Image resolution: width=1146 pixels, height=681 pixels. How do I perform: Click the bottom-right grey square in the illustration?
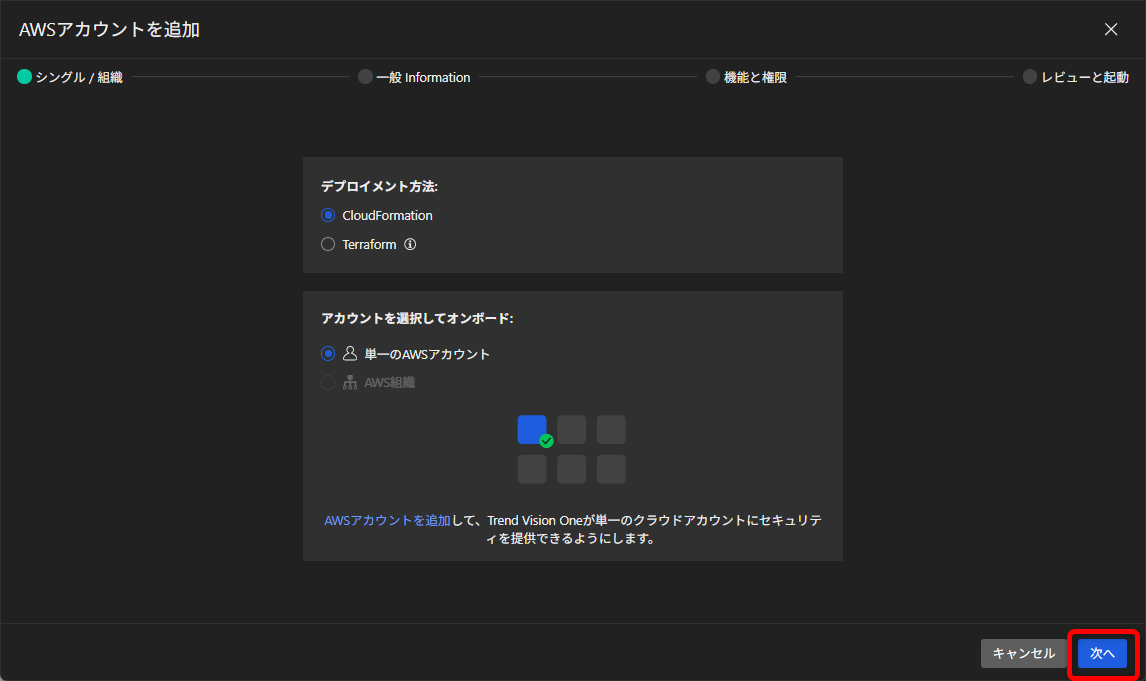coord(611,469)
